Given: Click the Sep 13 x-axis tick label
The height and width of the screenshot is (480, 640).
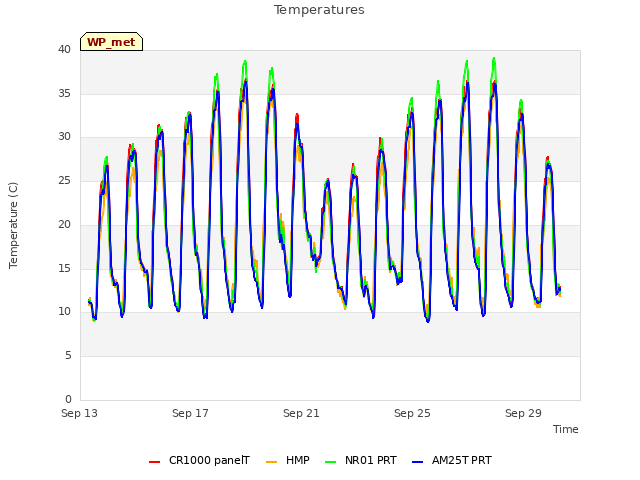Looking at the screenshot, I should [x=80, y=413].
